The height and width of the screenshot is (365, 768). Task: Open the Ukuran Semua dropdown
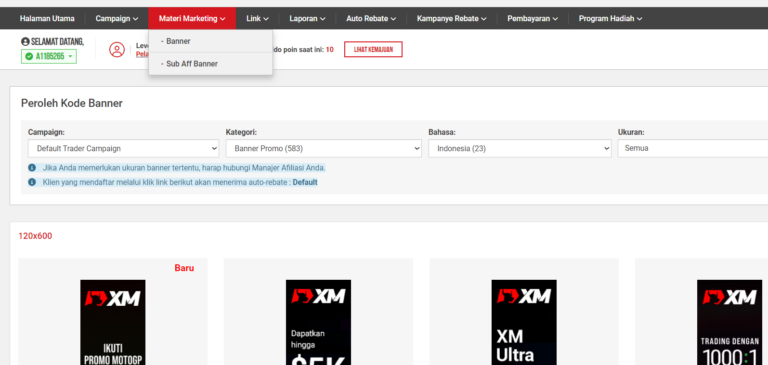693,148
